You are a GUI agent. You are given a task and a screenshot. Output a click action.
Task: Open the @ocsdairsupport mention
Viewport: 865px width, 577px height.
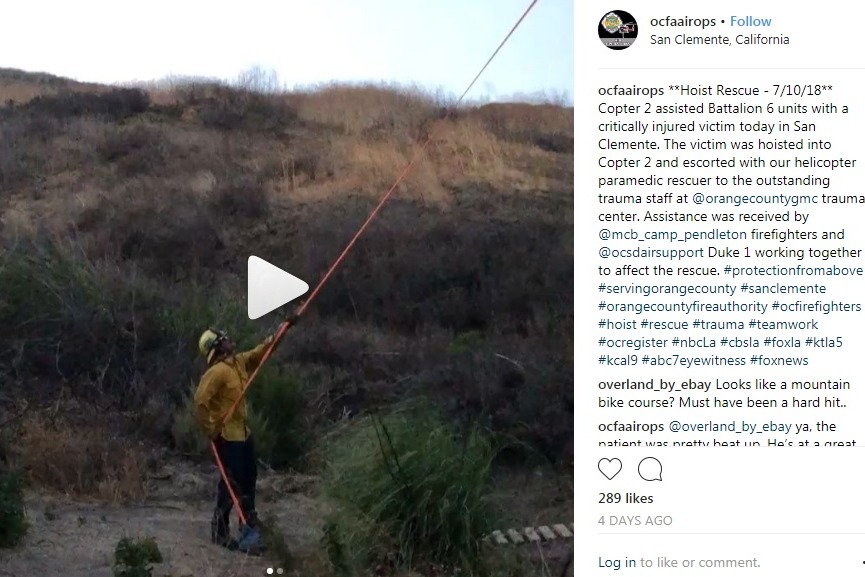[650, 253]
